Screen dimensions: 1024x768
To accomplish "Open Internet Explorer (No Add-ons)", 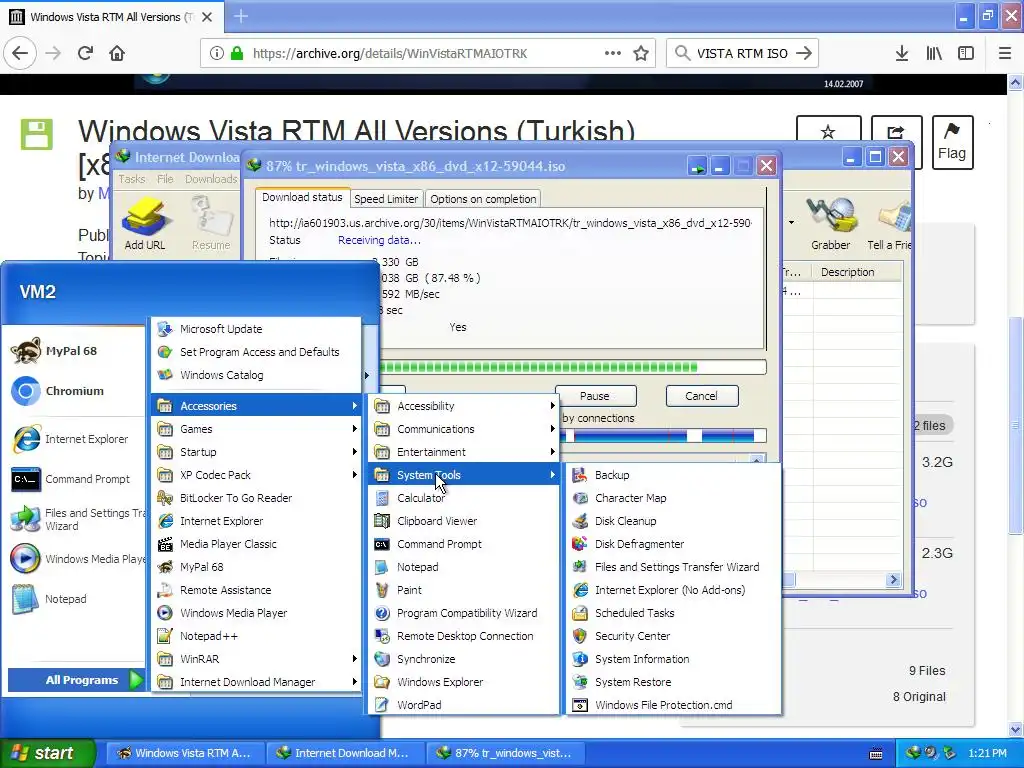I will pos(673,590).
